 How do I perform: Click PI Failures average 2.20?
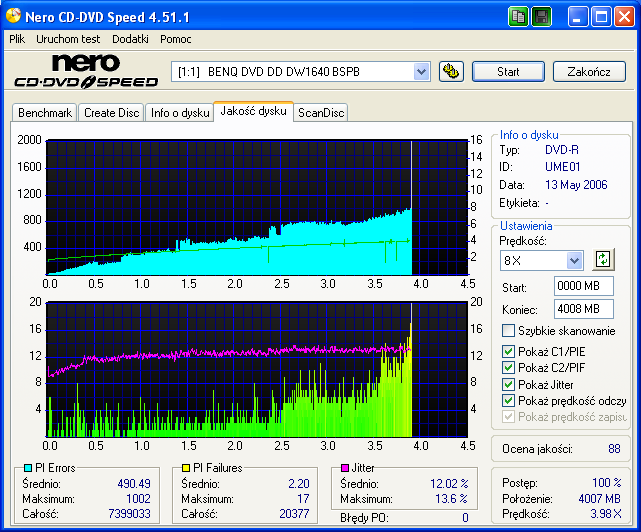pos(298,484)
